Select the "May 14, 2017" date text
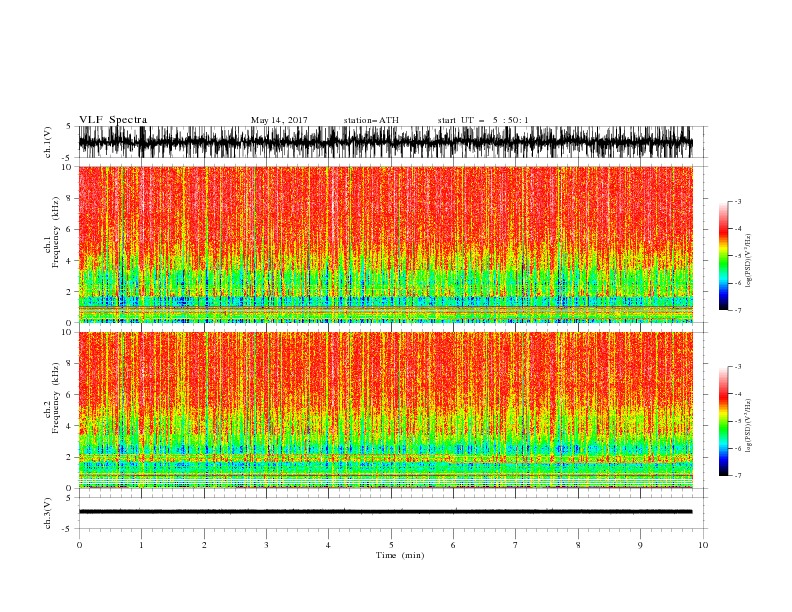 279,120
